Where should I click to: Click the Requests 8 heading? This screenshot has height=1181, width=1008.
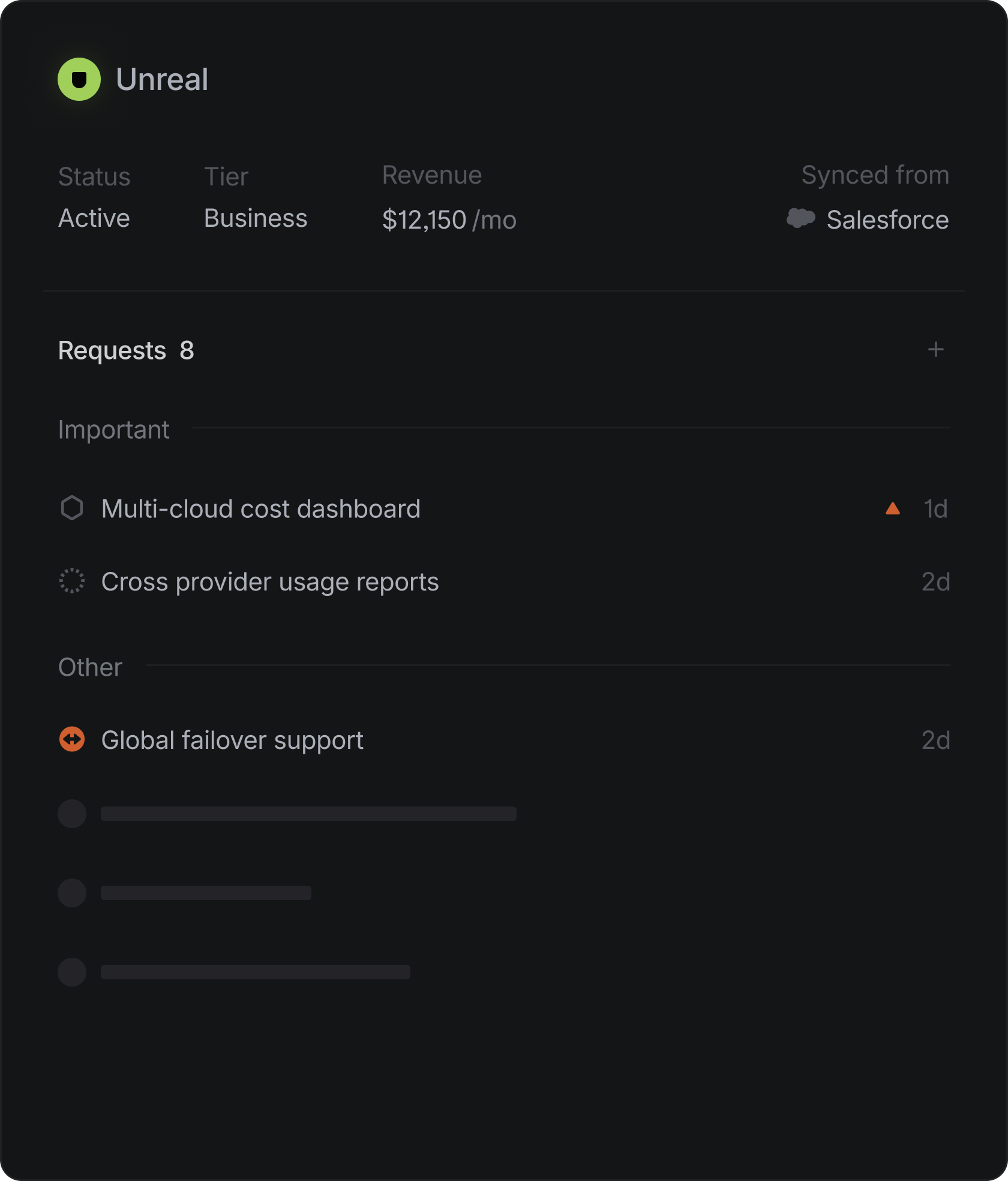click(126, 350)
